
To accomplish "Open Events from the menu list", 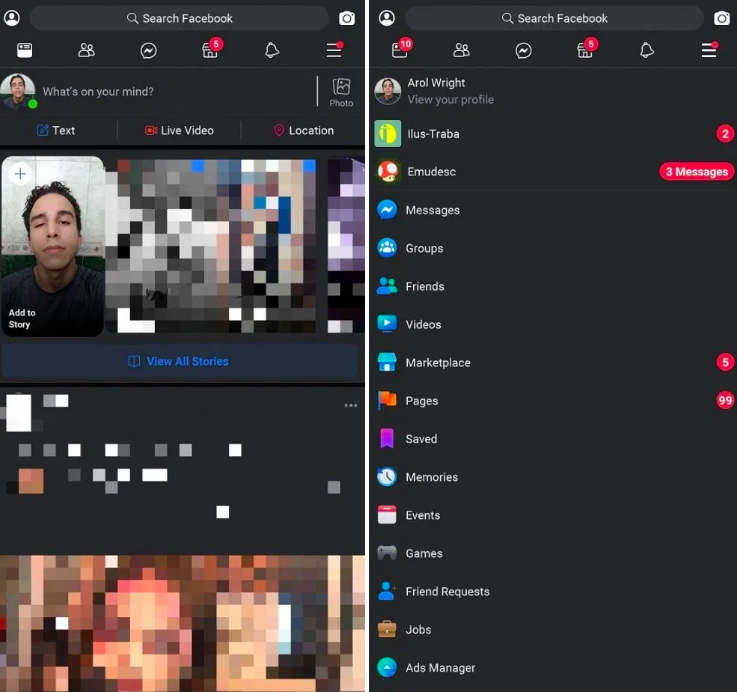I will (422, 515).
